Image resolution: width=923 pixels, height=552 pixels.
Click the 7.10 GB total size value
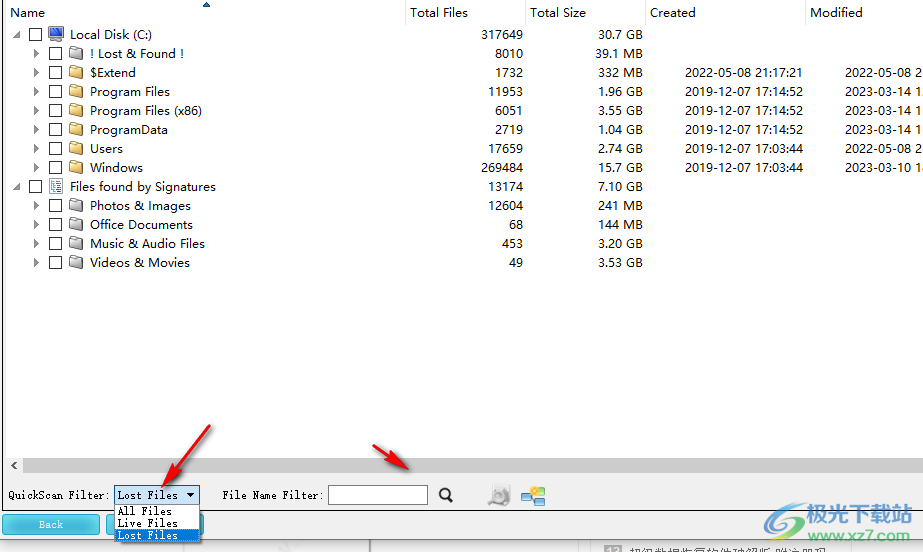pyautogui.click(x=620, y=187)
